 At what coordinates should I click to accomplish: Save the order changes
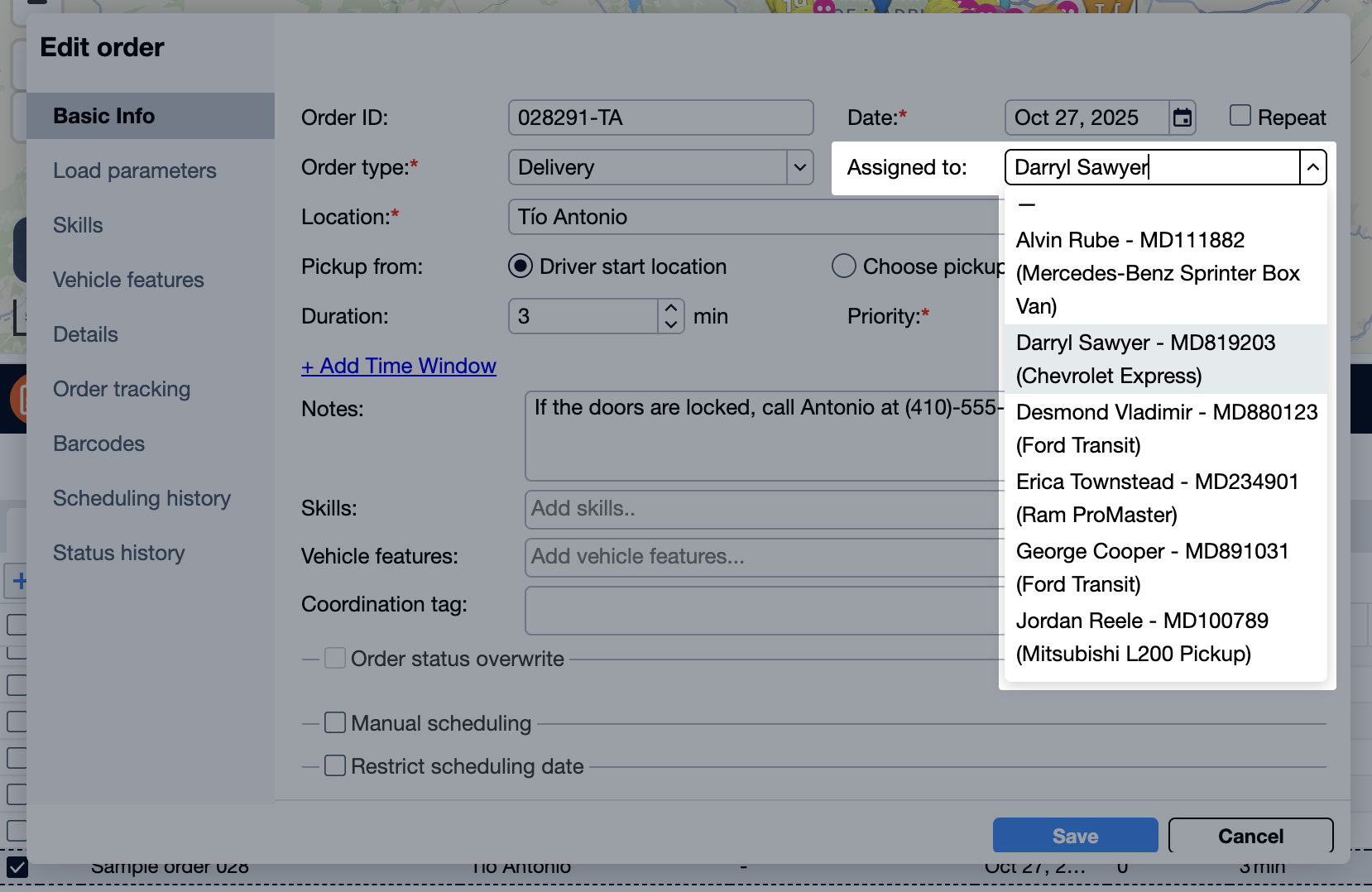point(1075,835)
